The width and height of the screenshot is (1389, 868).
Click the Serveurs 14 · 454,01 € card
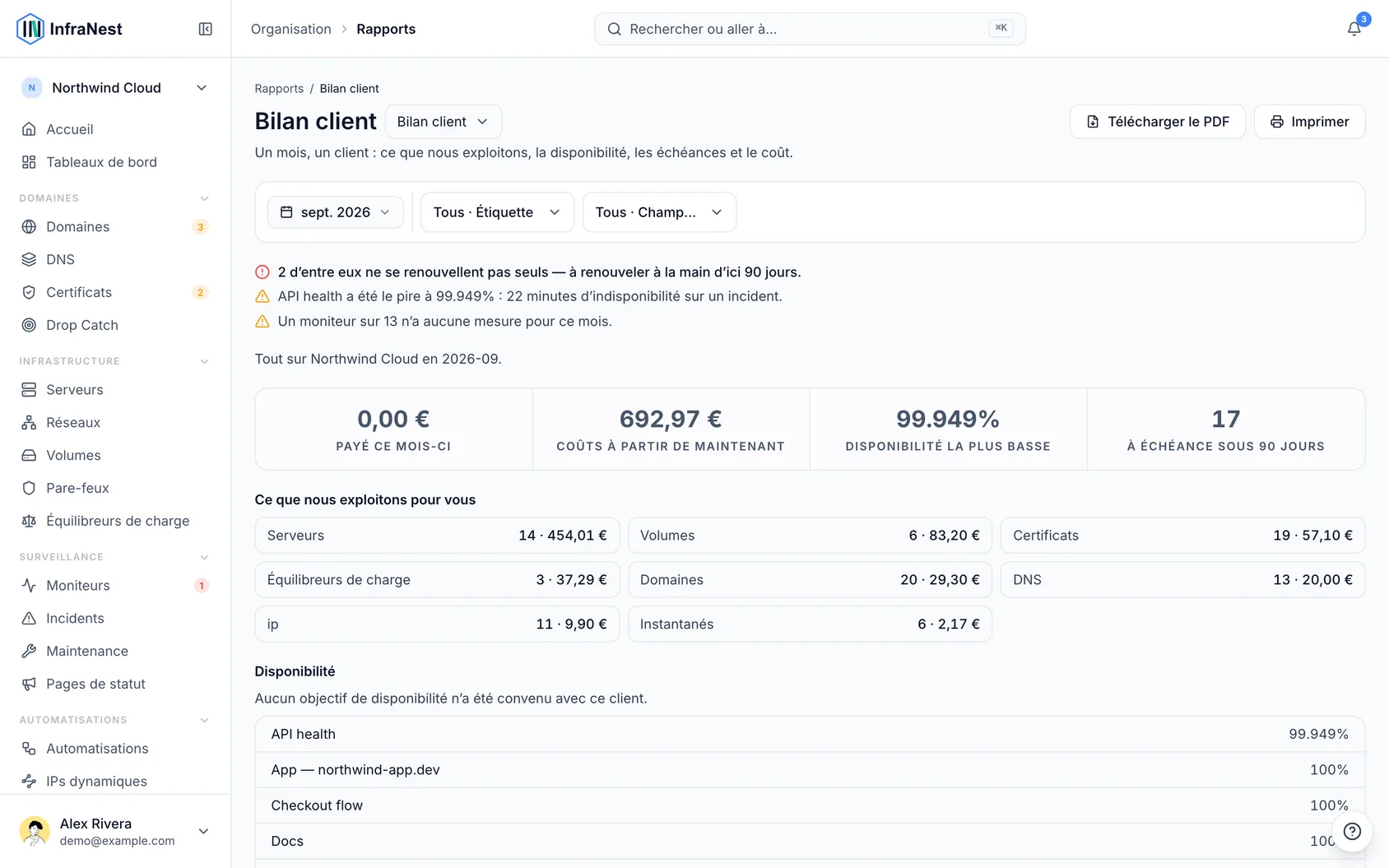pos(437,536)
